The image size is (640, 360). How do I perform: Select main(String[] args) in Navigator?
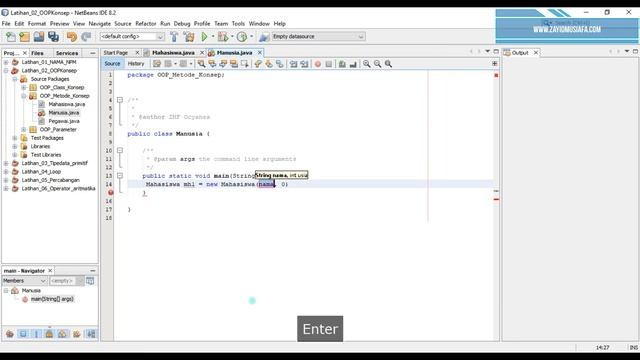click(52, 299)
